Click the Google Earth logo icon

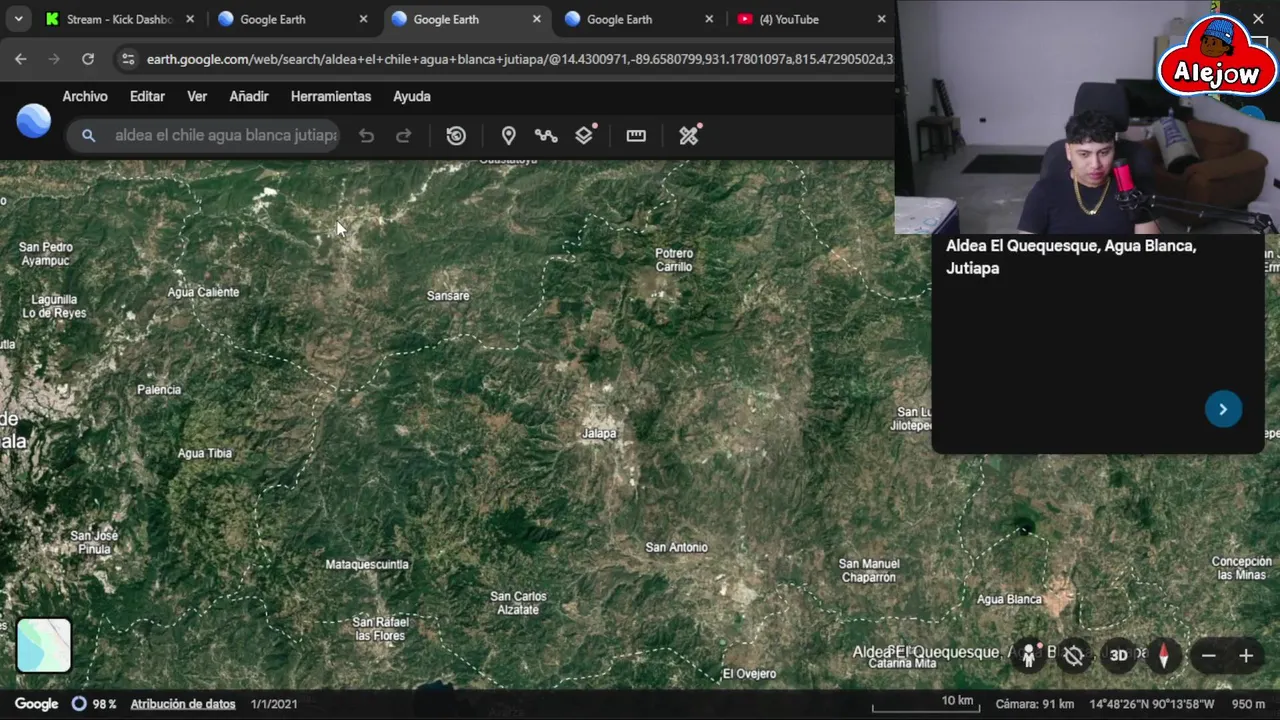coord(34,120)
